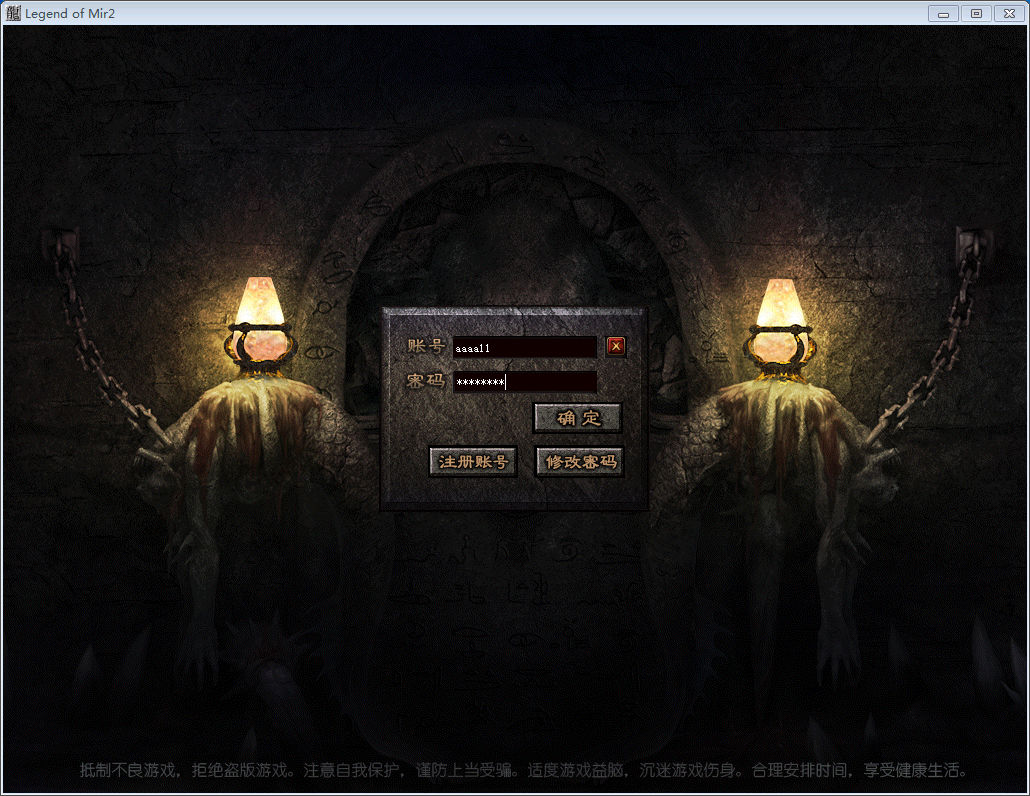Screen dimensions: 1030x796
Task: Minimize the Legend of Mir2 window
Action: point(942,13)
